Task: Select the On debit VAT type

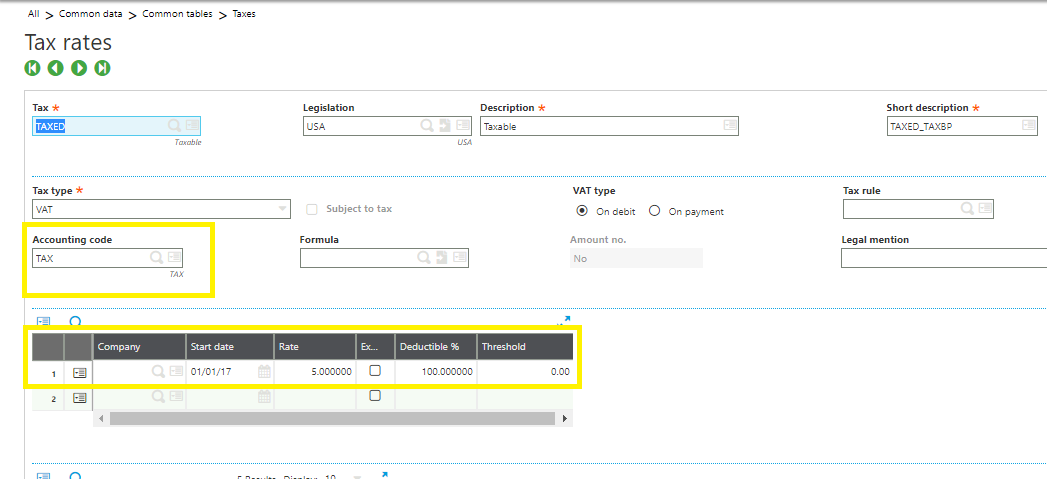Action: (x=582, y=211)
